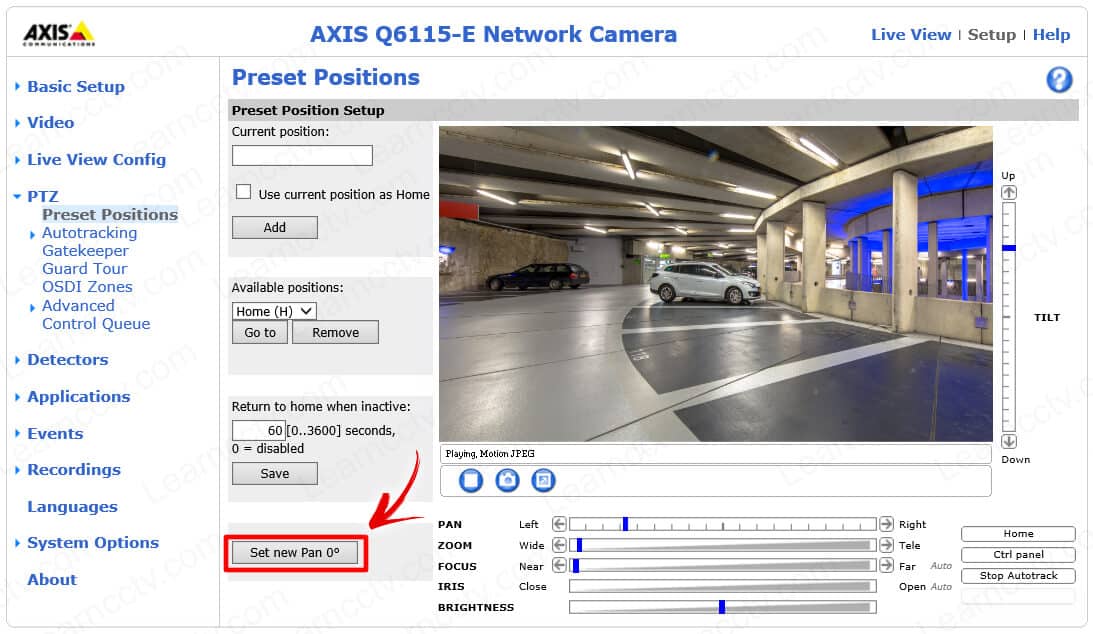Screen dimensions: 1093x634
Task: Expand the System Options section
Action: (92, 543)
